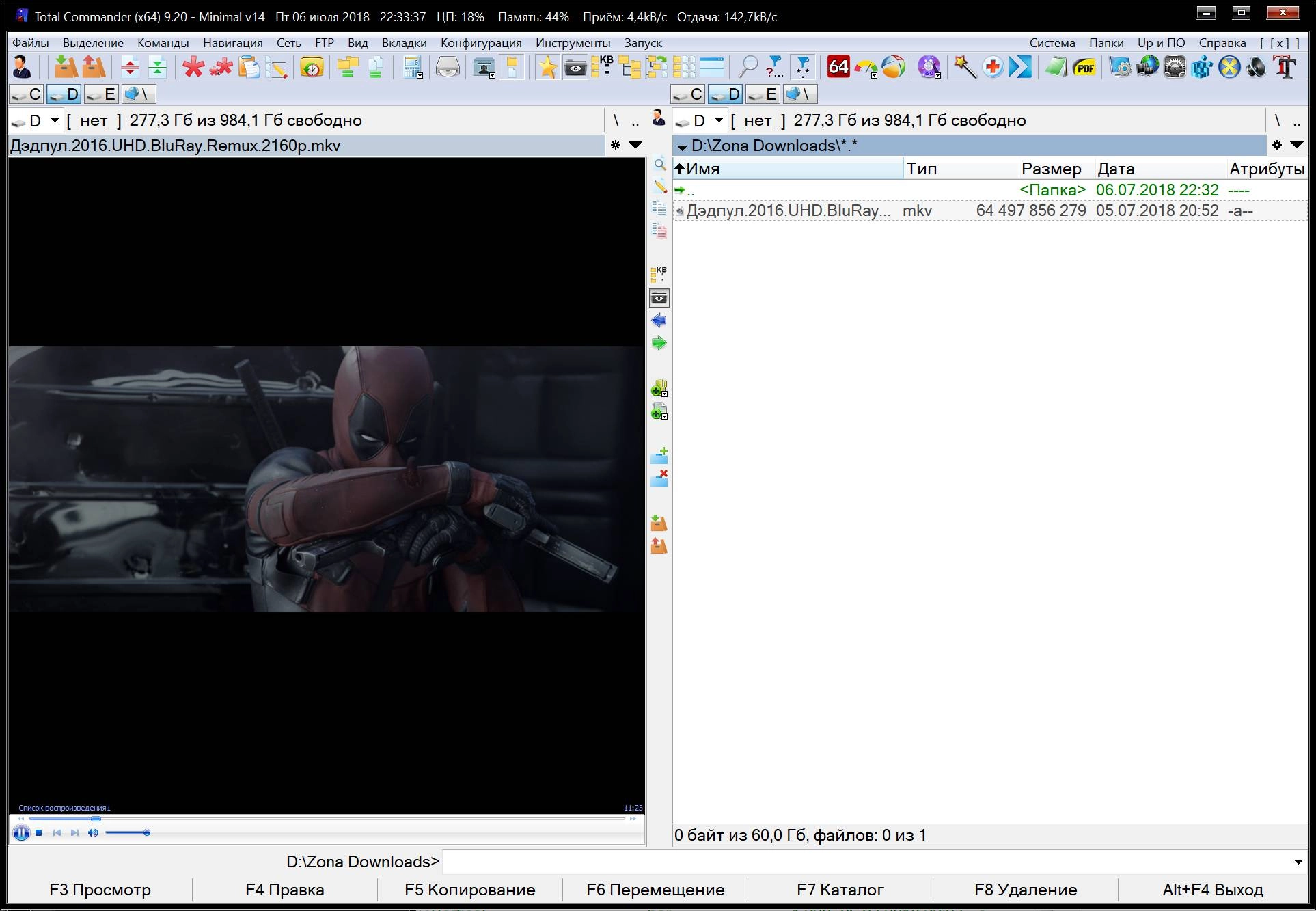The height and width of the screenshot is (911, 1316).
Task: Click the pack files box icon
Action: (x=66, y=67)
